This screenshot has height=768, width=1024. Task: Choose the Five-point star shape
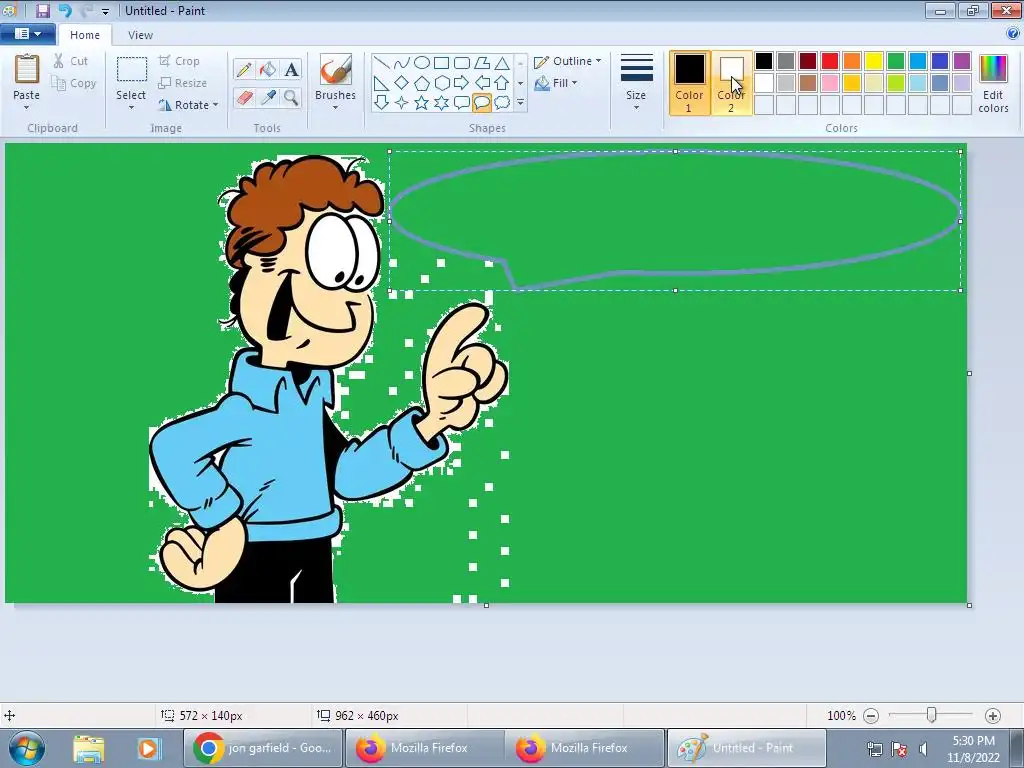tap(422, 103)
